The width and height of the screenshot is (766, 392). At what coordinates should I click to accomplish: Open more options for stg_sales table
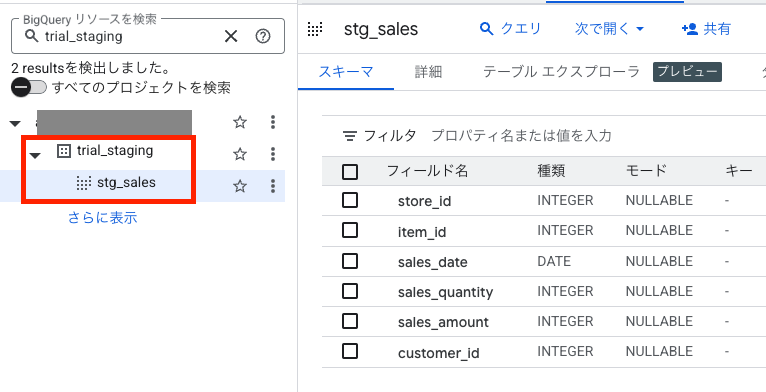pyautogui.click(x=273, y=186)
